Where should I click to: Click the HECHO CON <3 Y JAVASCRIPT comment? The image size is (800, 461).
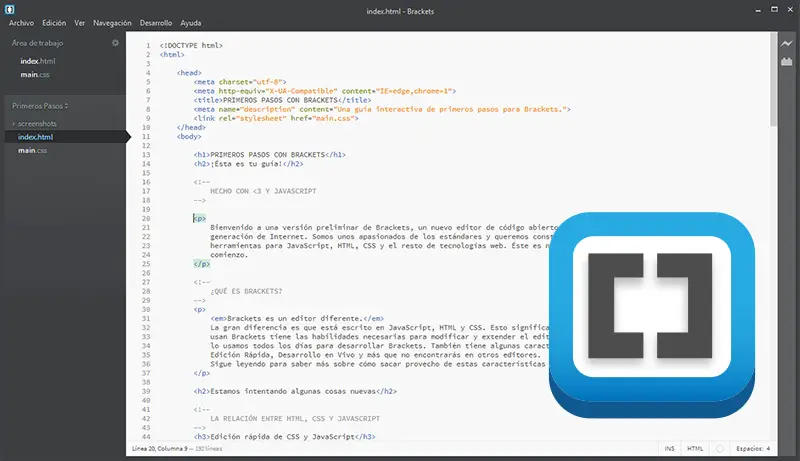tap(263, 191)
